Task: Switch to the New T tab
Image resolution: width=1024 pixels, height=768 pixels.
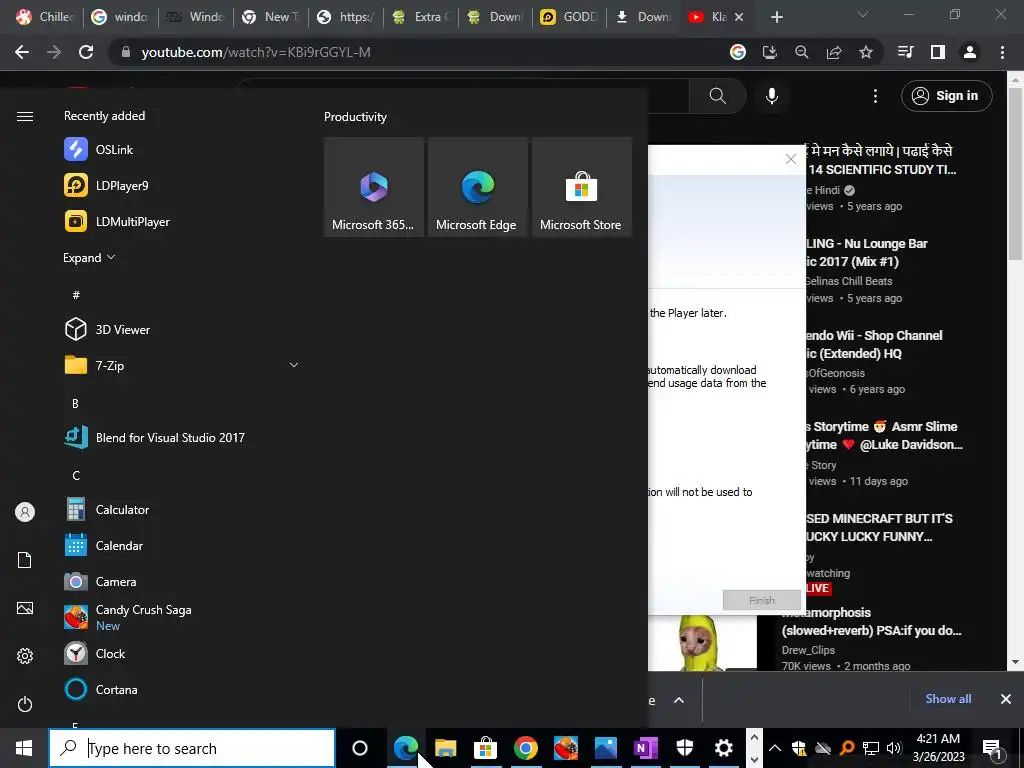Action: pos(270,17)
